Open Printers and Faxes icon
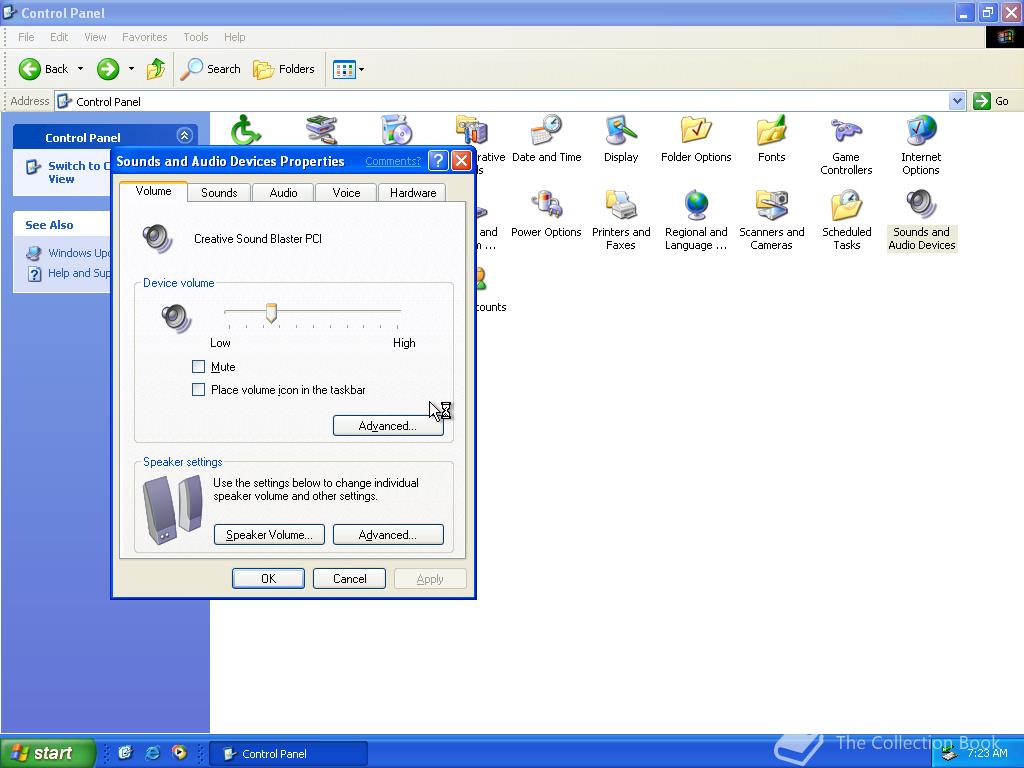The height and width of the screenshot is (768, 1024). [620, 219]
